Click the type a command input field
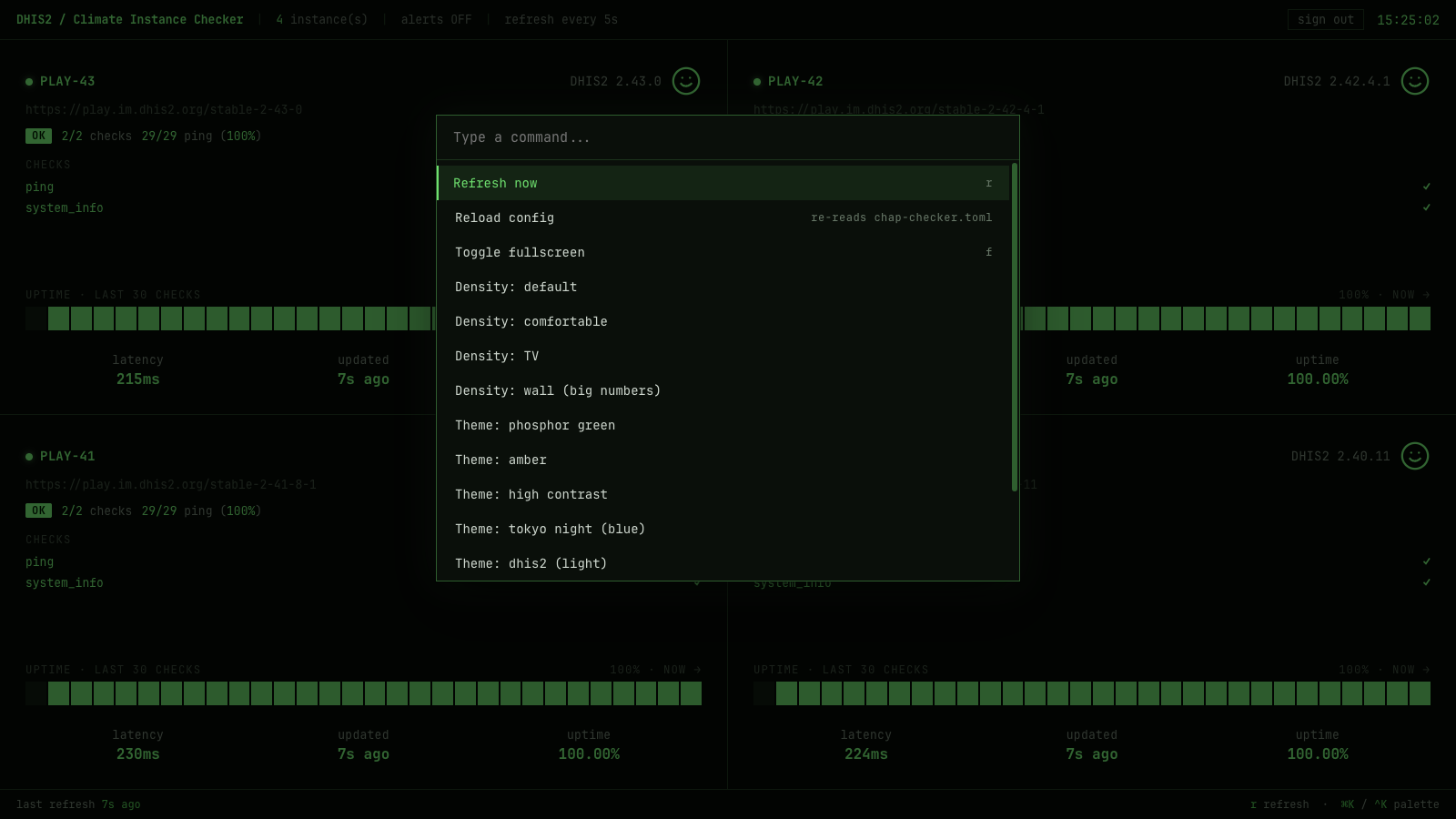The height and width of the screenshot is (819, 1456). (728, 137)
